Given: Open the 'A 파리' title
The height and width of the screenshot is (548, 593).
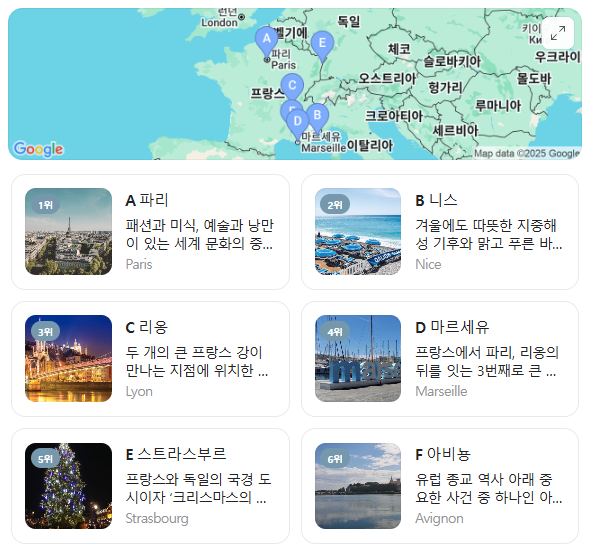Looking at the screenshot, I should click(147, 200).
